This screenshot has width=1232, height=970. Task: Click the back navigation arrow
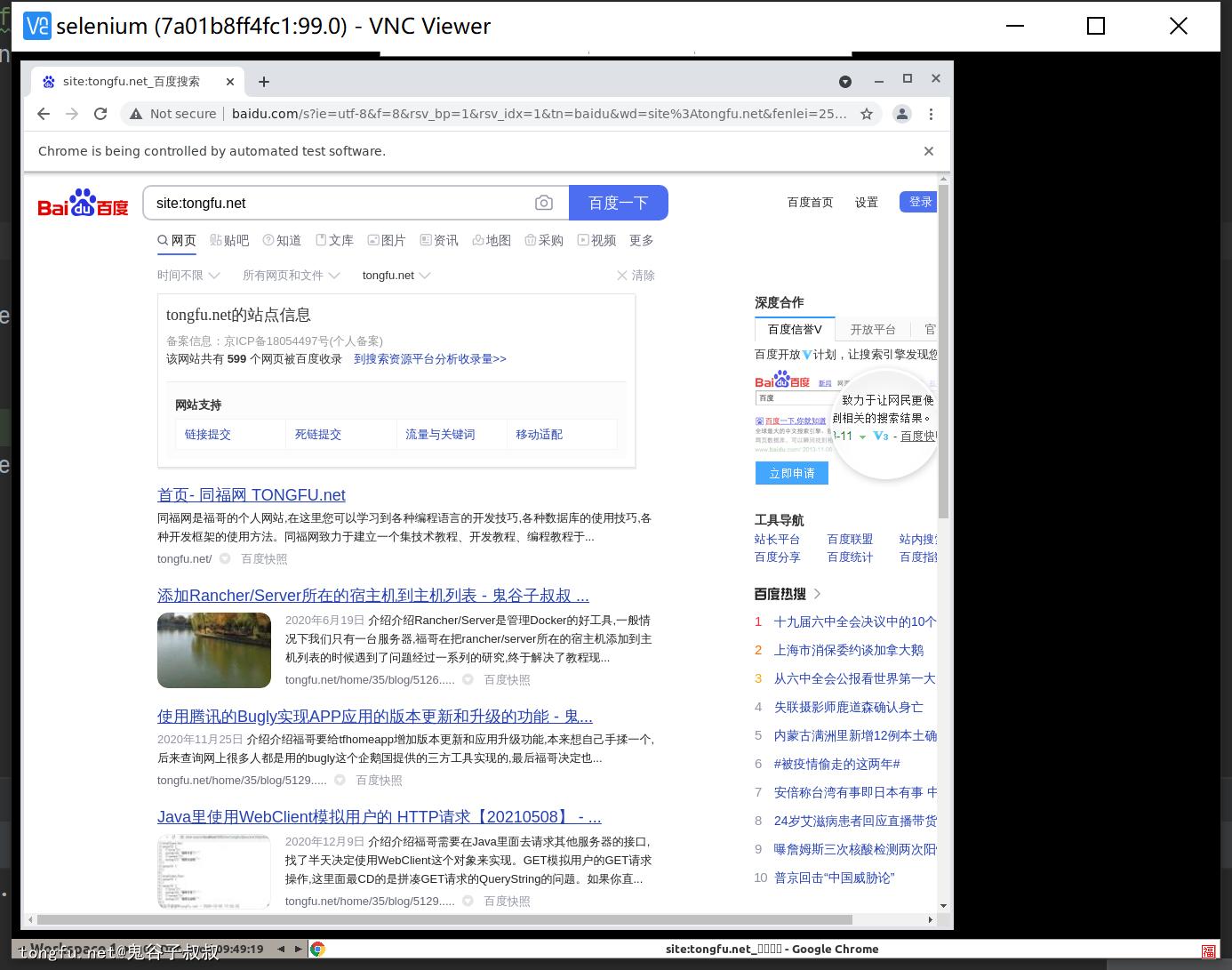click(44, 114)
